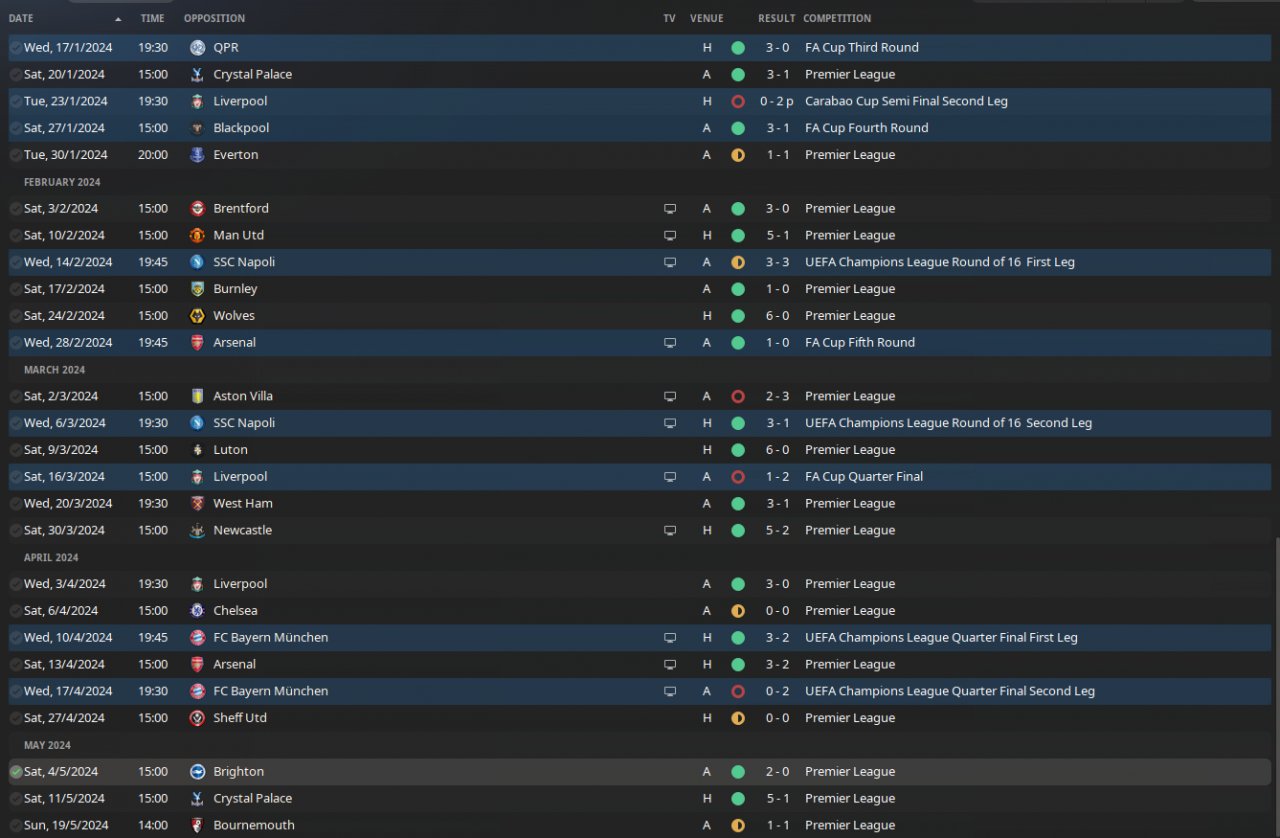1280x838 pixels.
Task: Click orange draw indicator on Everton row
Action: point(738,155)
